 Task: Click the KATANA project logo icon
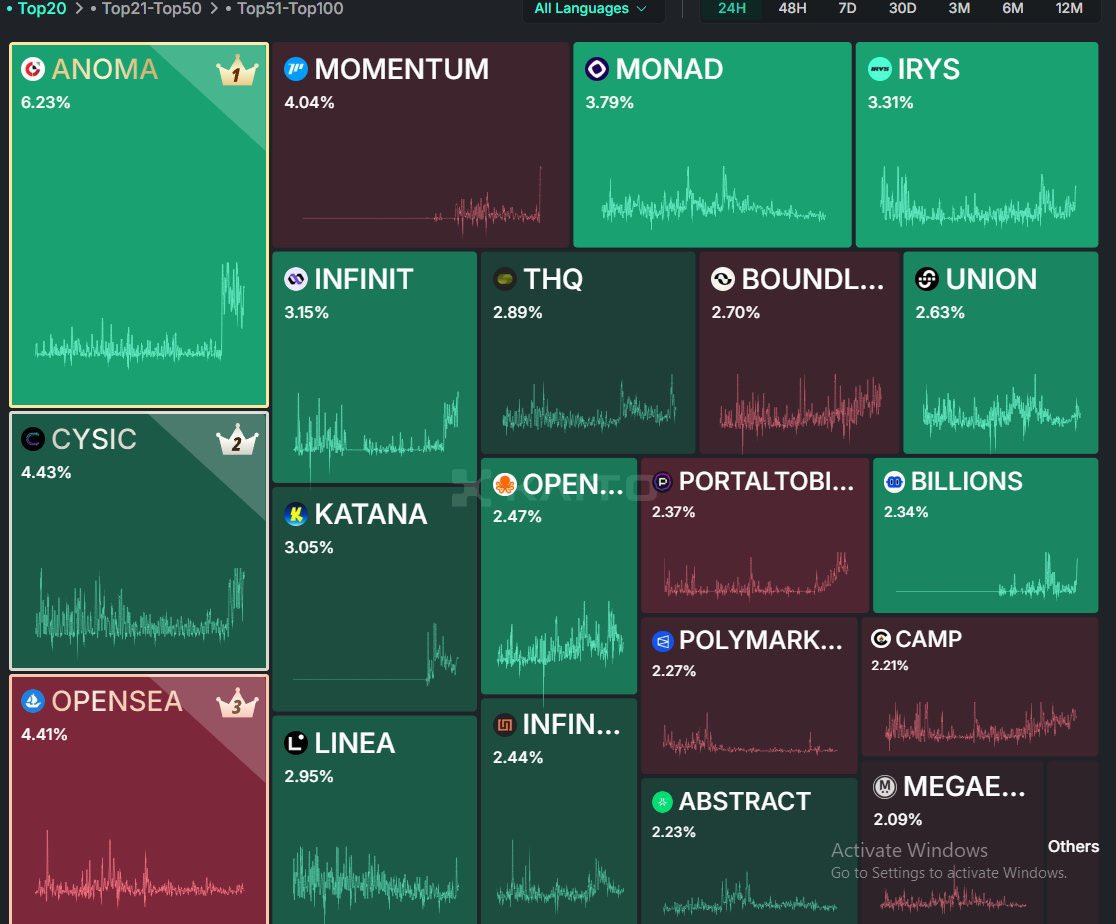click(295, 514)
